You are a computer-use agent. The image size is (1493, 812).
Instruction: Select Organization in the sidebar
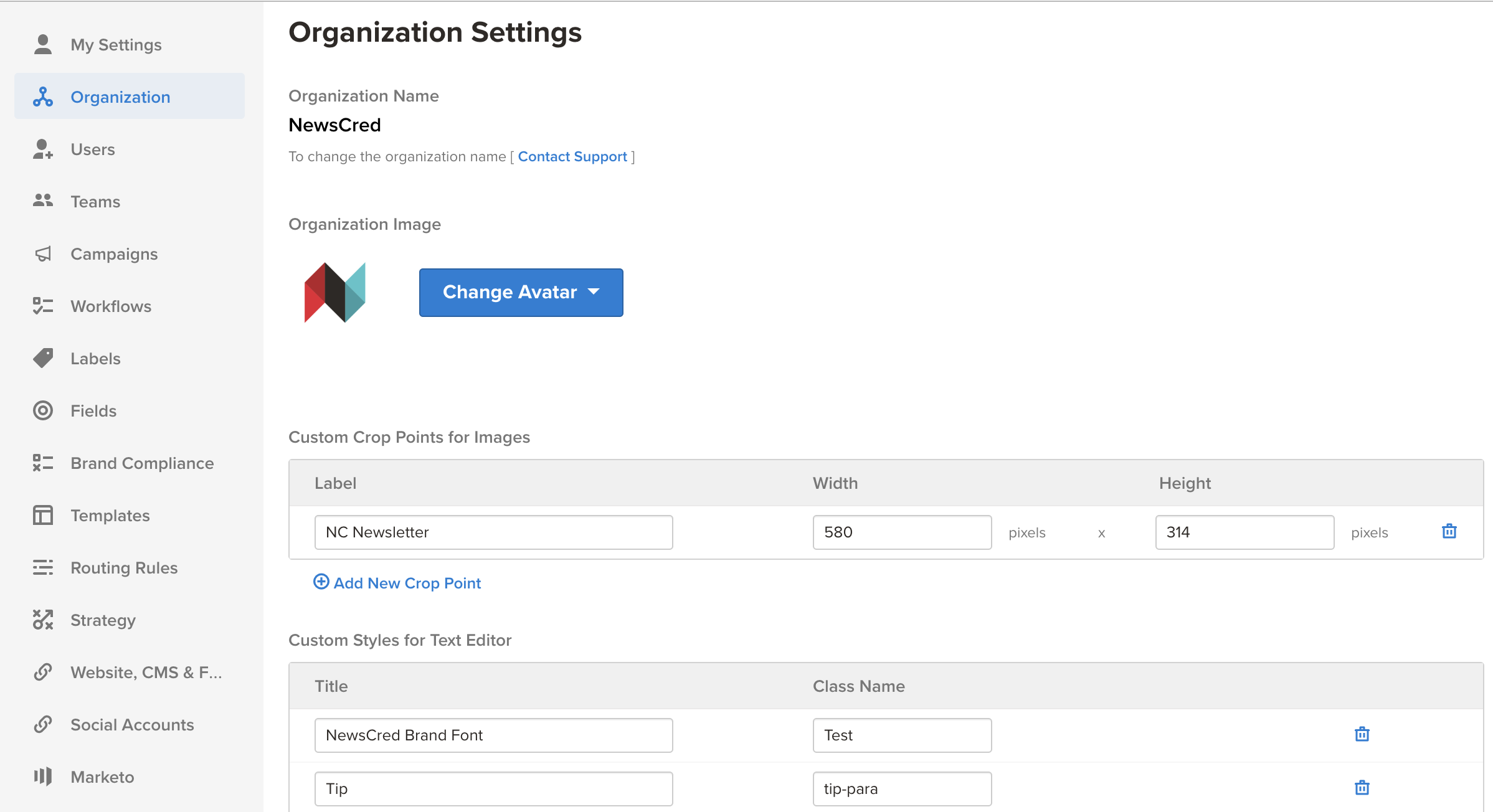point(130,96)
